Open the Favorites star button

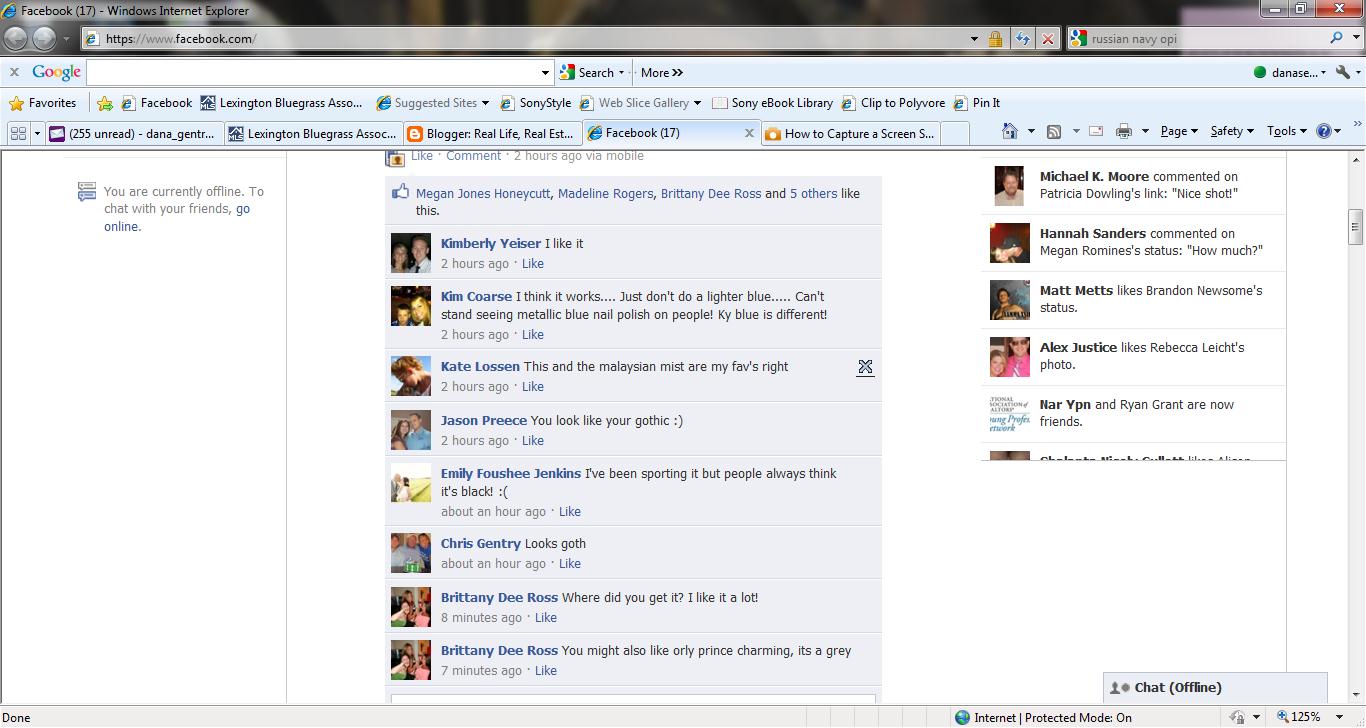pos(43,102)
